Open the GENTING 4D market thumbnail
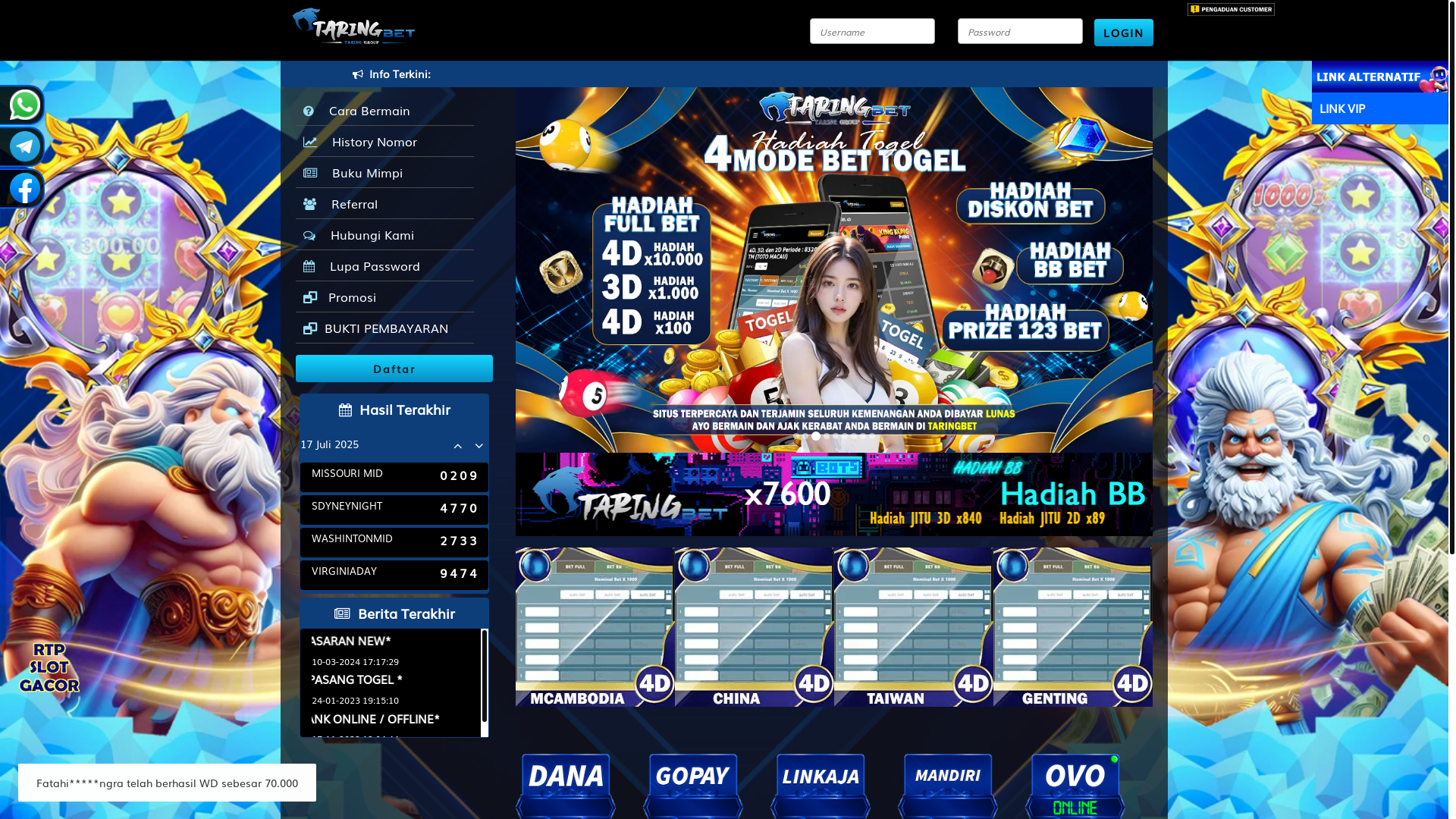Viewport: 1456px width, 819px height. tap(1073, 627)
